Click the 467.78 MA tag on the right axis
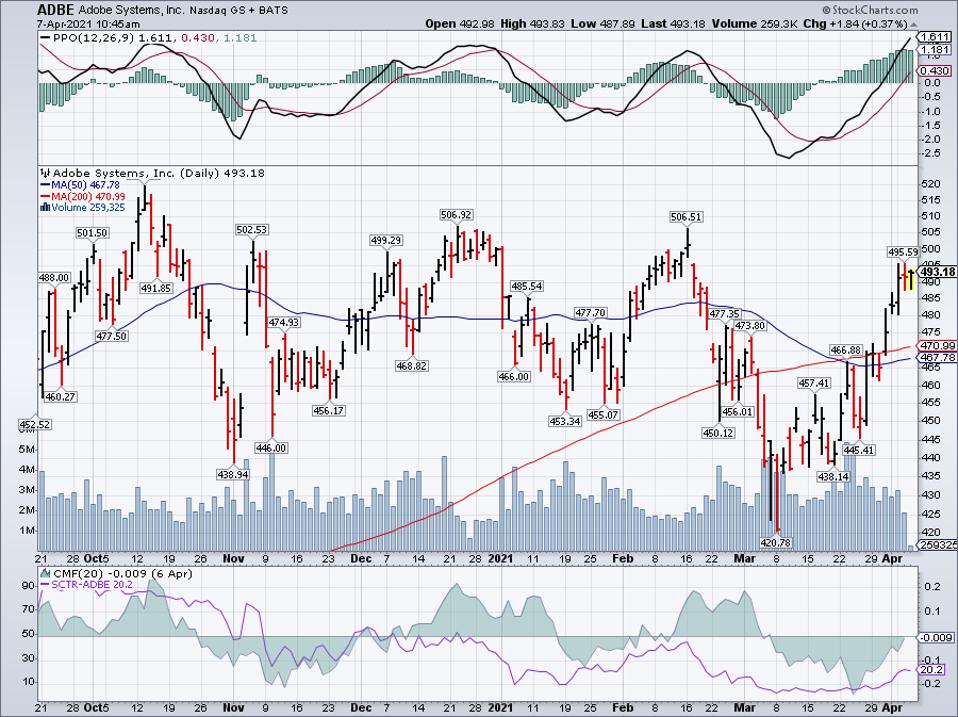 coord(938,357)
